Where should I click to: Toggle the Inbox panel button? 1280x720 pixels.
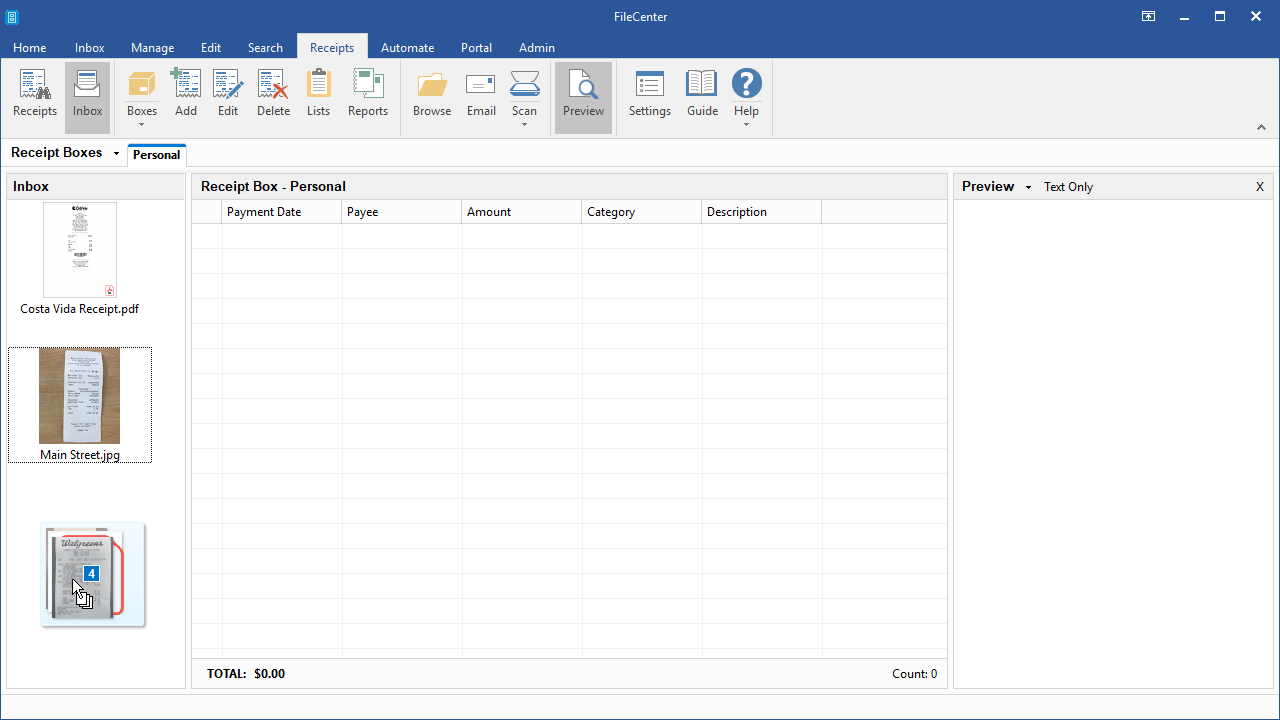tap(87, 95)
